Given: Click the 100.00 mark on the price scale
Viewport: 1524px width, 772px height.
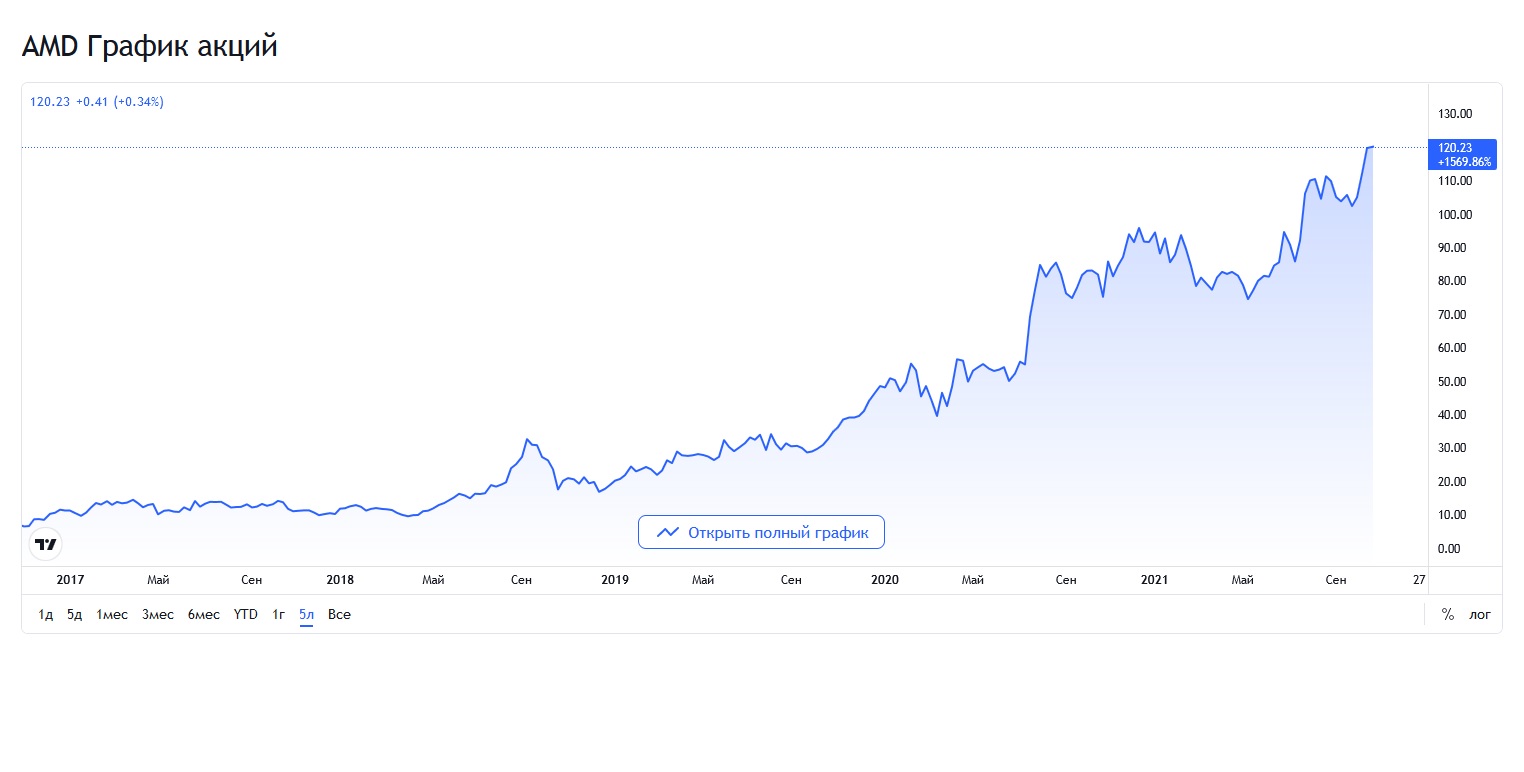Looking at the screenshot, I should 1453,214.
